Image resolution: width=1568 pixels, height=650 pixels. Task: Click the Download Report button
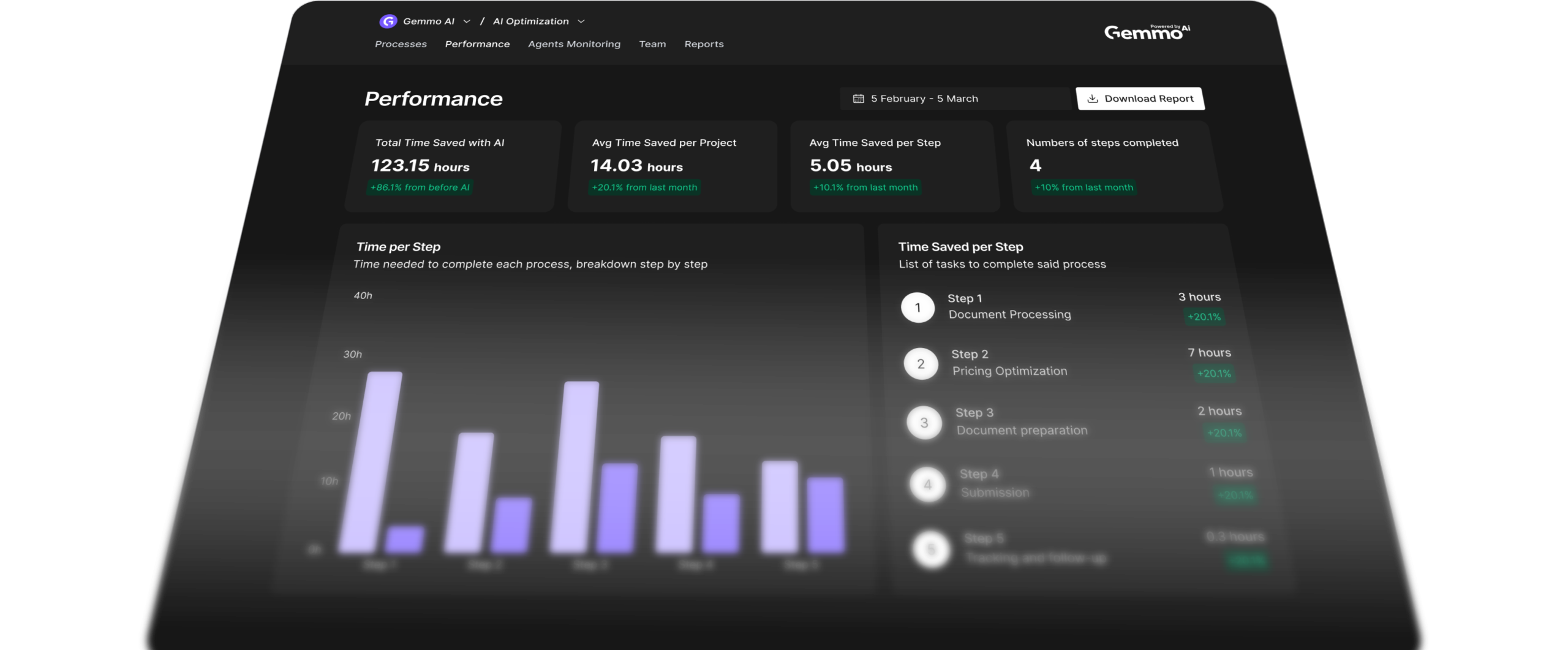[x=1140, y=99]
